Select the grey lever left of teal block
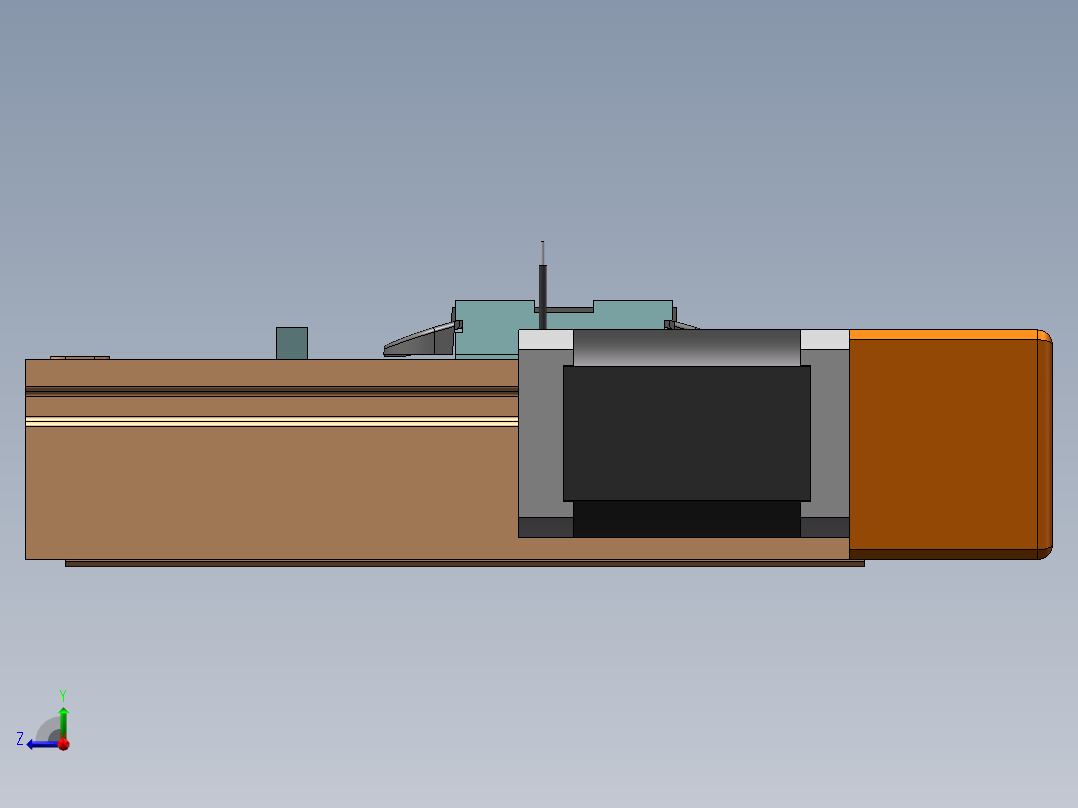The width and height of the screenshot is (1078, 808). click(x=419, y=340)
